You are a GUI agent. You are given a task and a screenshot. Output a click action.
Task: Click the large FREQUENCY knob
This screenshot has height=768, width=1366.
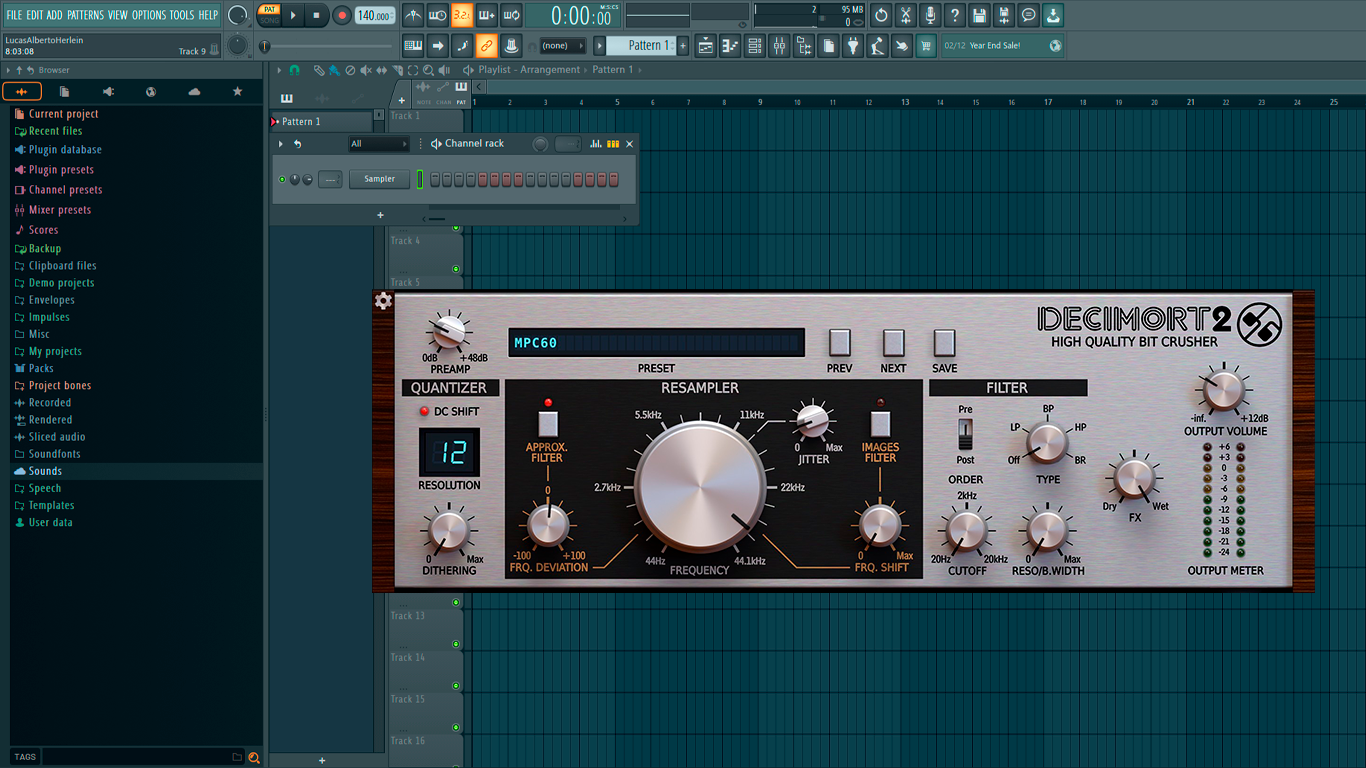point(699,485)
